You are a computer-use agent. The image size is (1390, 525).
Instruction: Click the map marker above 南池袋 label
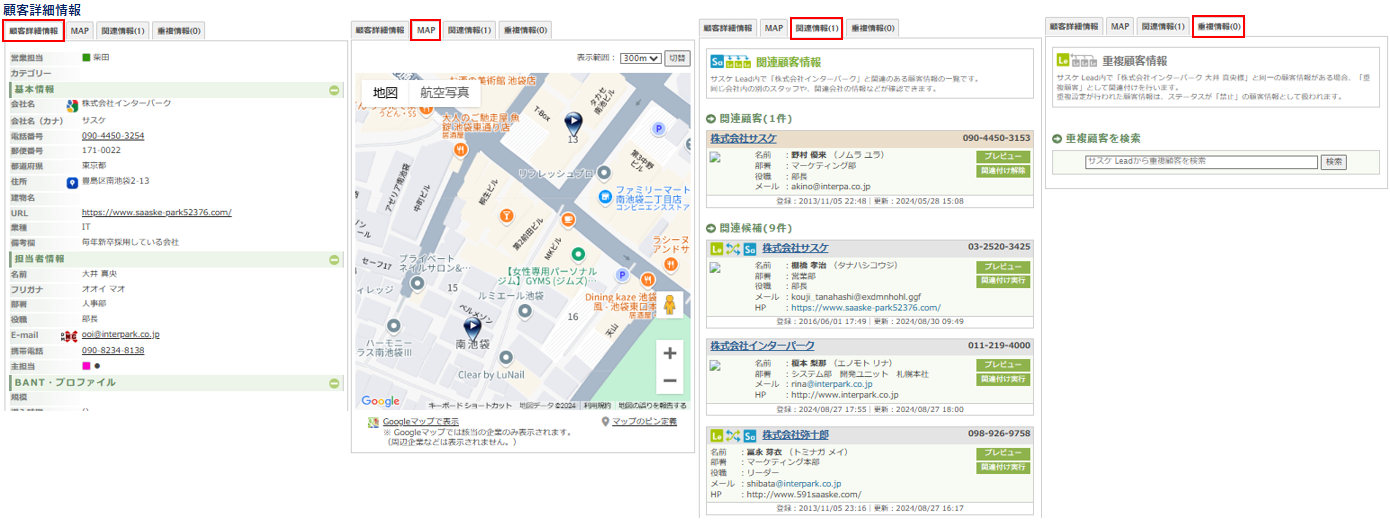472,328
